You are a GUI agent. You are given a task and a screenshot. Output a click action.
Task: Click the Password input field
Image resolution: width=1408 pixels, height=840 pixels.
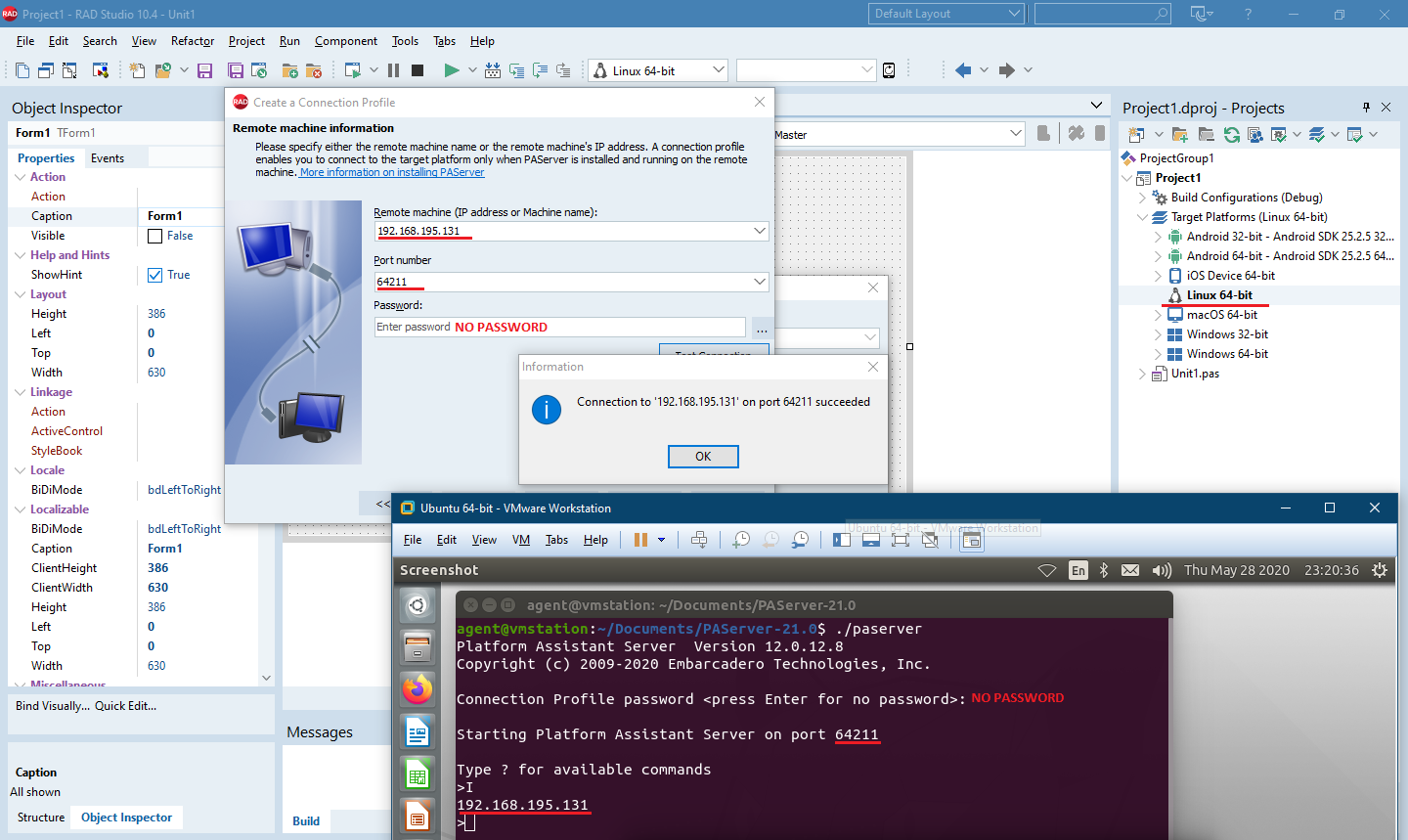[x=560, y=328]
